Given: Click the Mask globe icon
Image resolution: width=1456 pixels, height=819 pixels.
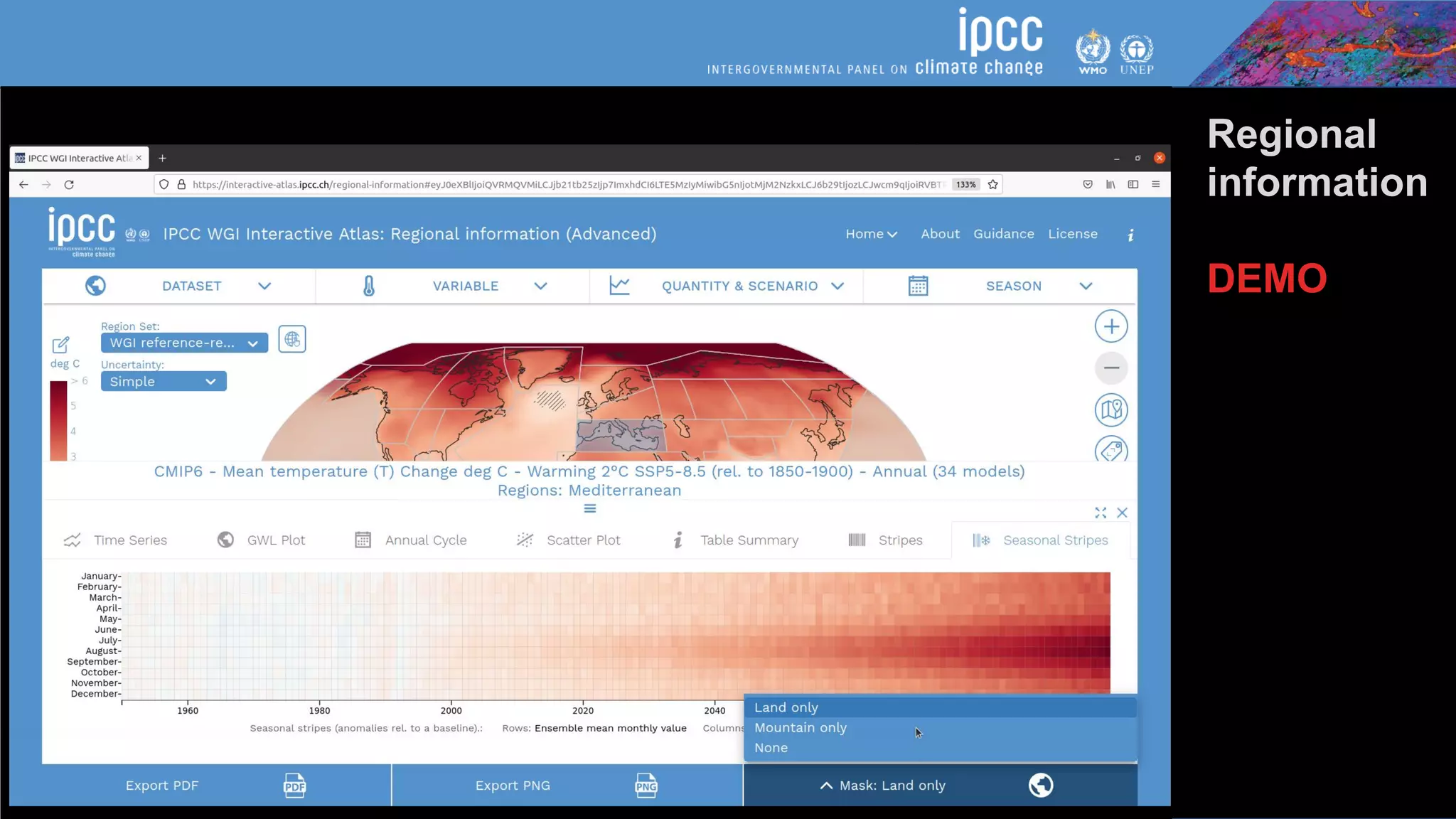Looking at the screenshot, I should coord(1041,786).
